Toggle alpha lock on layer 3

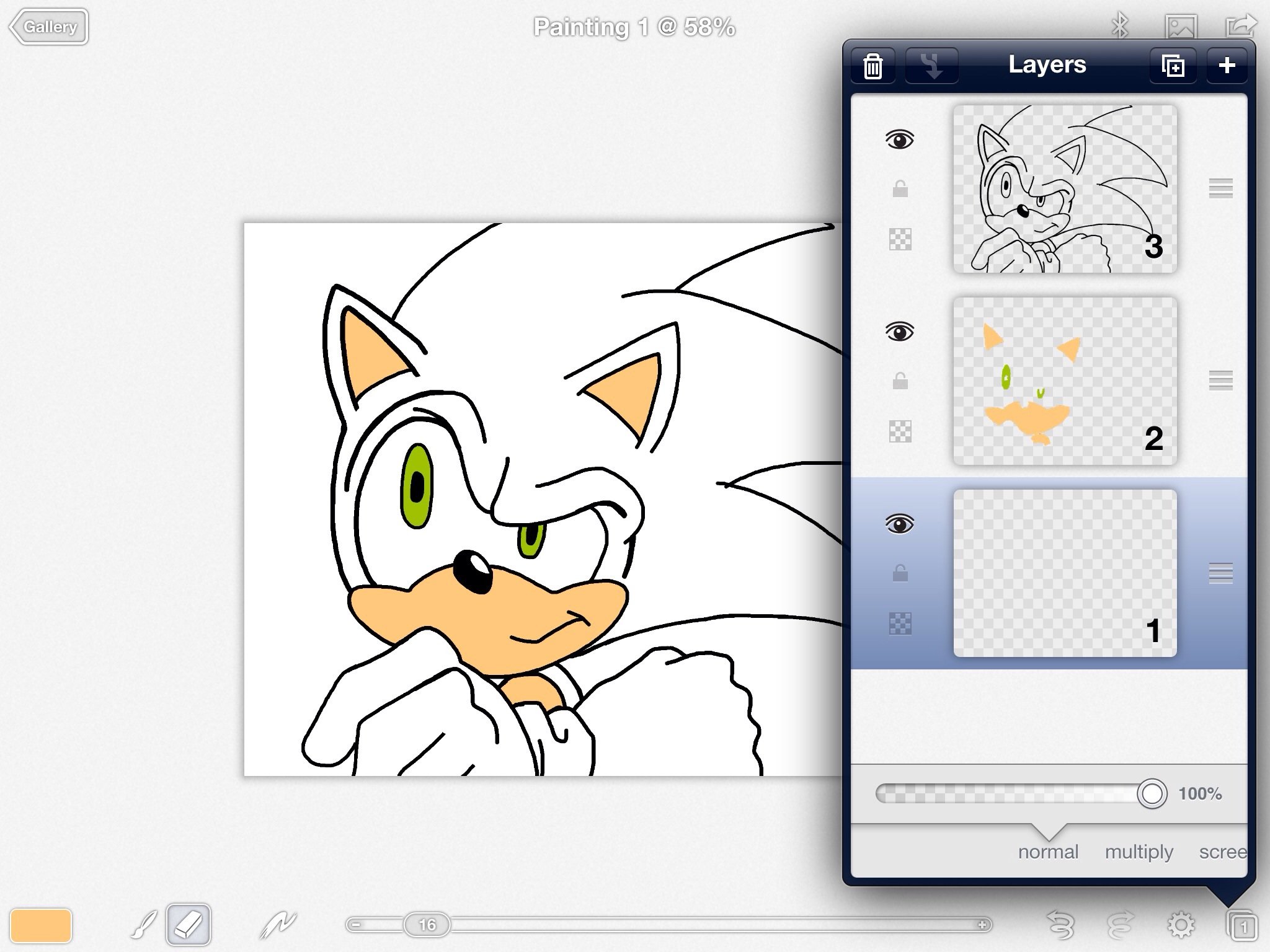(900, 239)
